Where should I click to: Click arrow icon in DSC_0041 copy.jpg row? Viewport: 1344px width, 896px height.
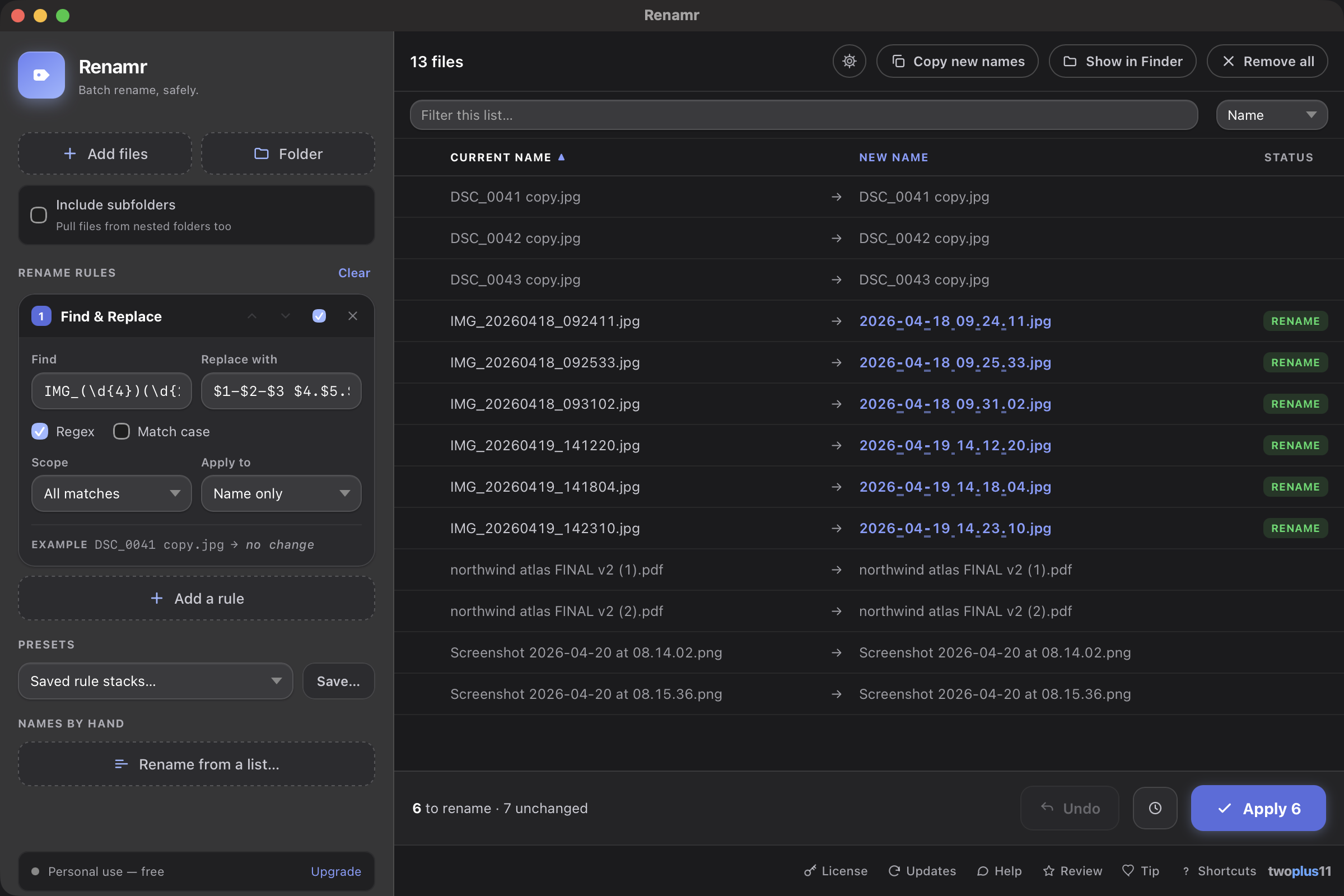pos(837,197)
